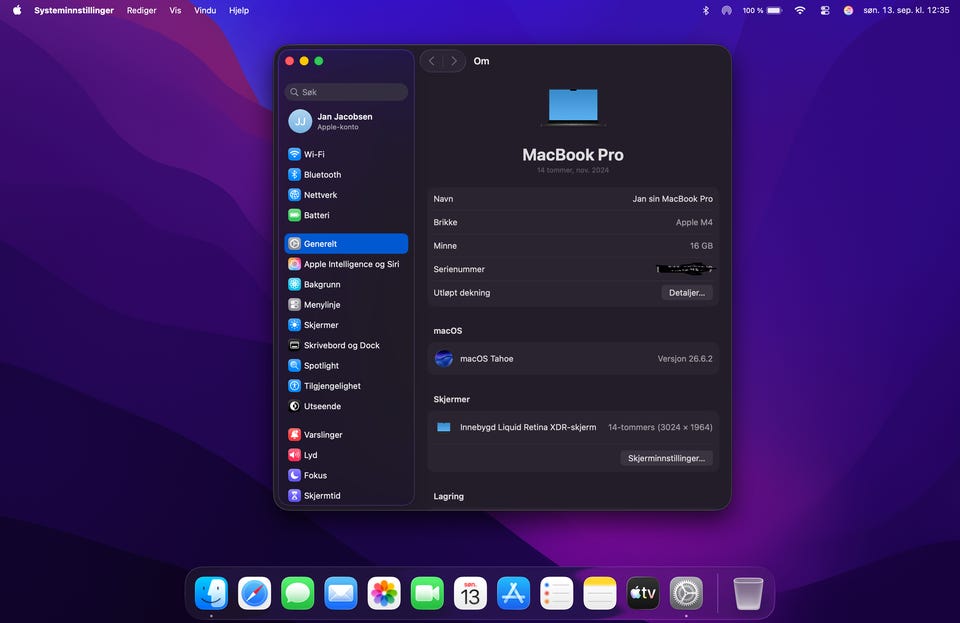Click the Skjerminnstillinger... button
Image resolution: width=960 pixels, height=623 pixels.
(666, 458)
